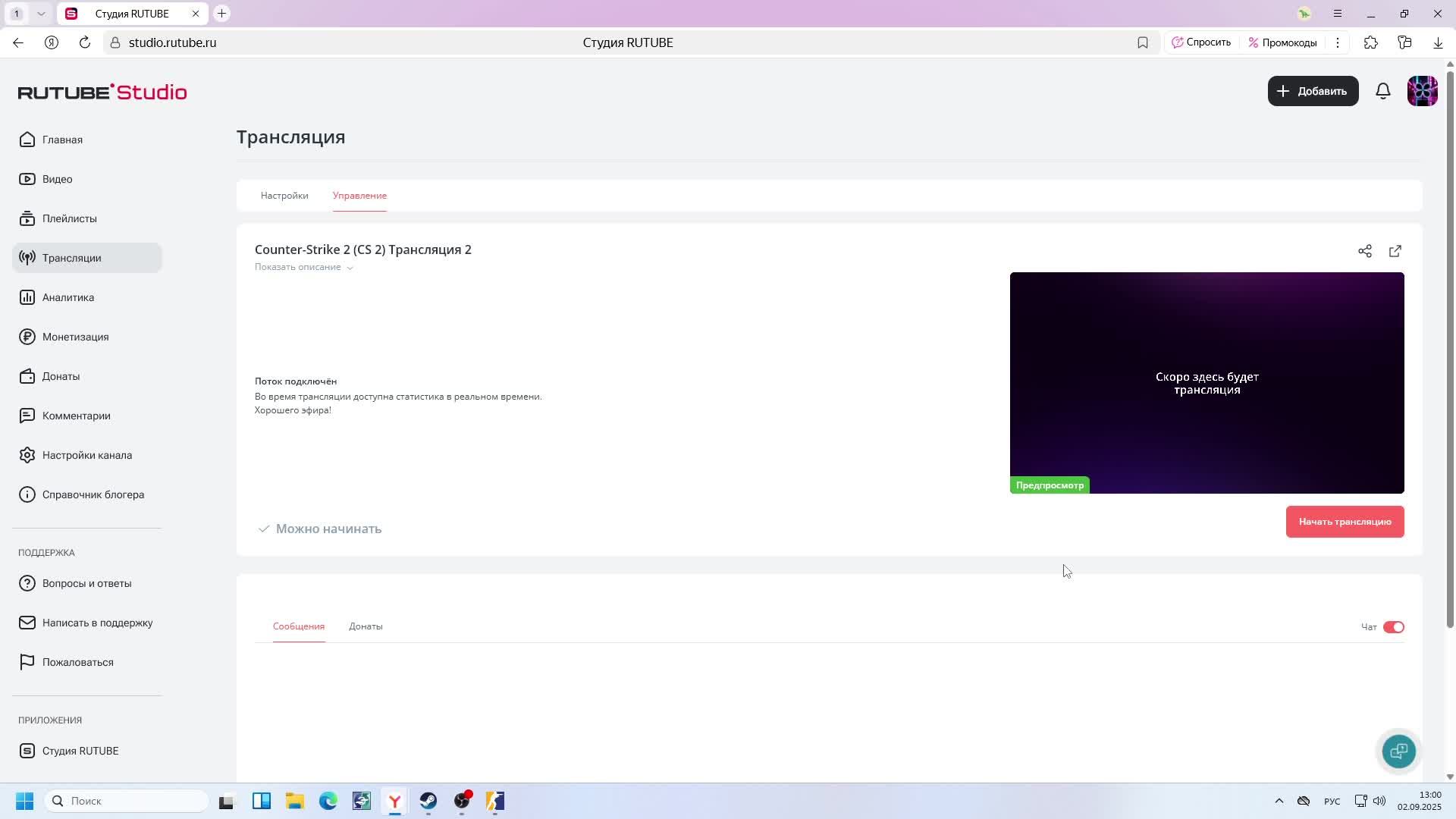
Task: Click the Добавить button
Action: [1312, 91]
